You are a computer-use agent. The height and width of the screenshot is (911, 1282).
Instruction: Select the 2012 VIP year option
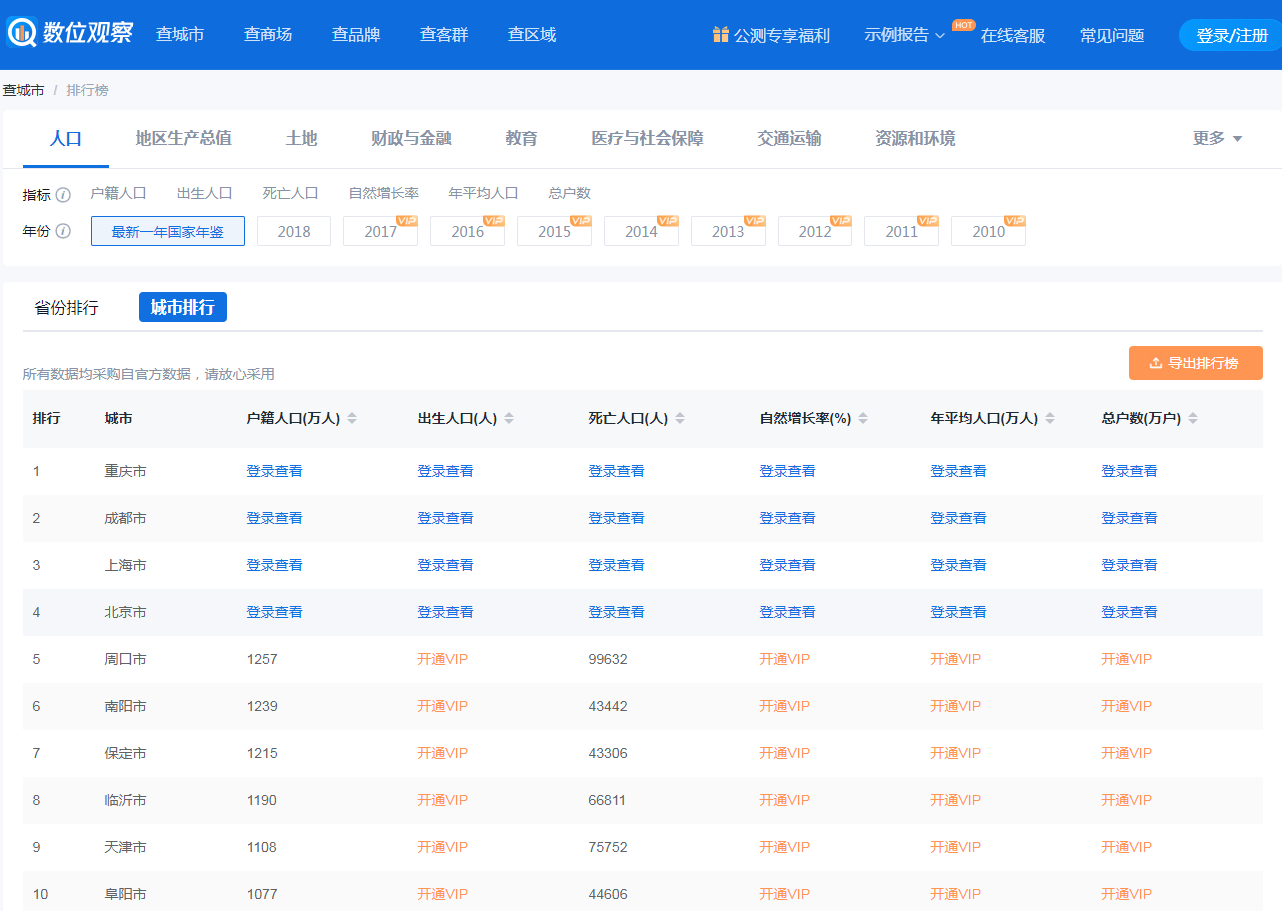[815, 231]
